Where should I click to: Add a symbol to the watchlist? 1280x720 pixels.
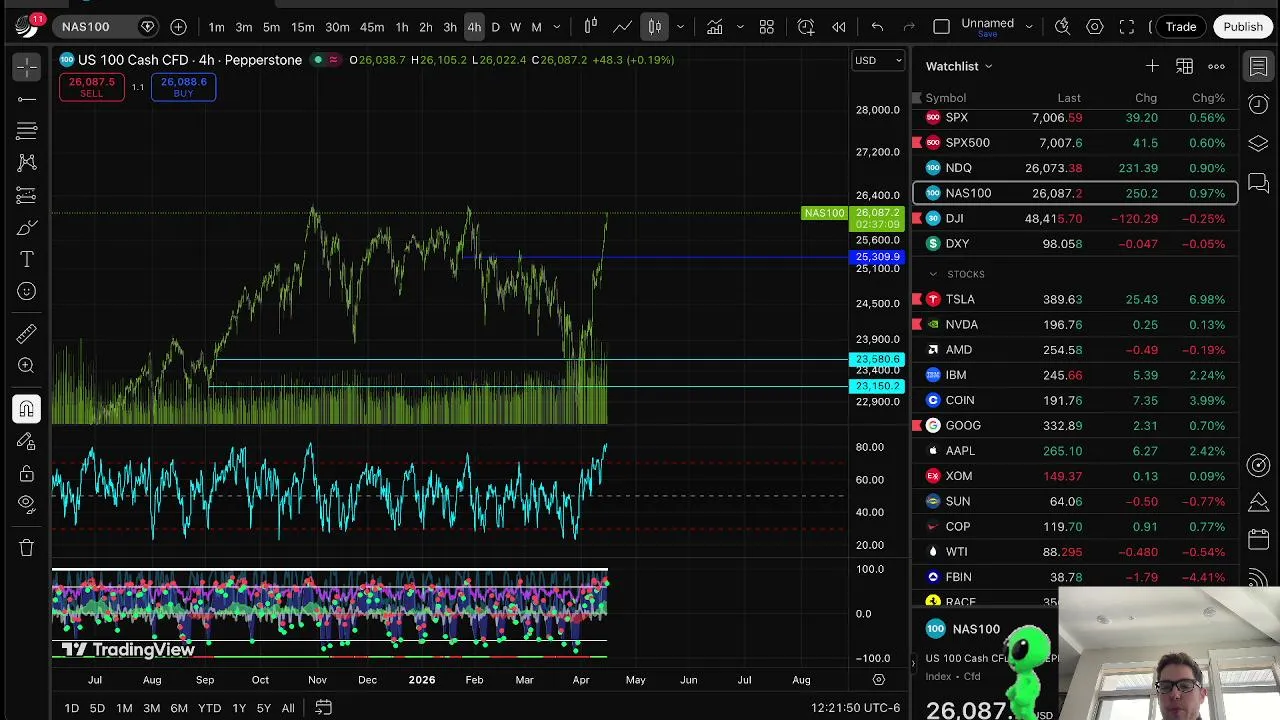point(1152,66)
